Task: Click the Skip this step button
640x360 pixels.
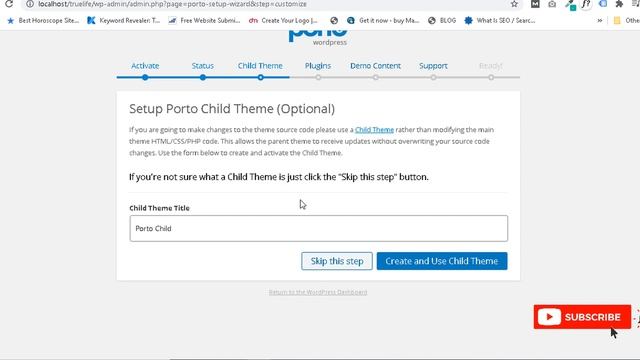Action: [337, 261]
